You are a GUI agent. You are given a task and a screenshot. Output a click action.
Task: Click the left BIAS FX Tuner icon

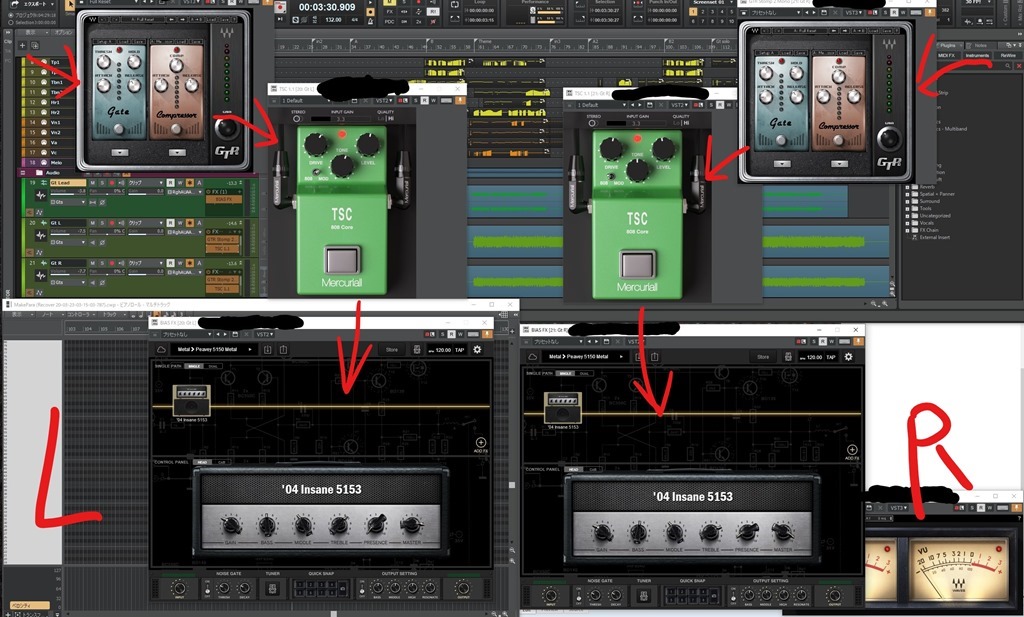coord(272,590)
